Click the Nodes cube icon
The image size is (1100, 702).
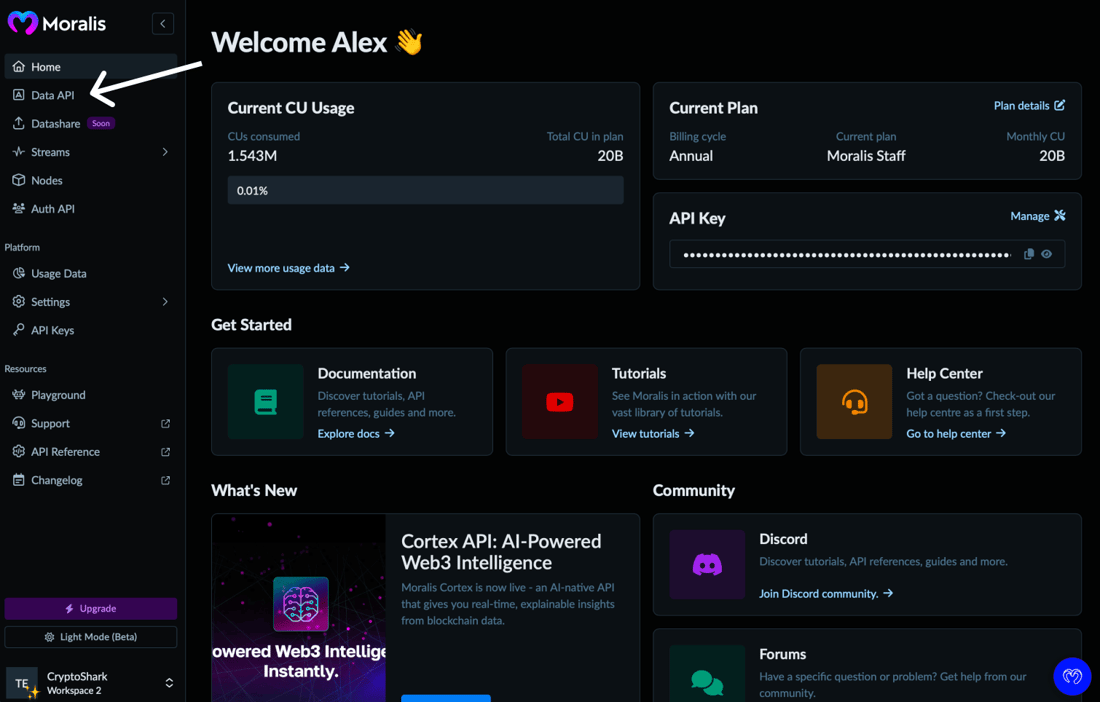click(19, 180)
